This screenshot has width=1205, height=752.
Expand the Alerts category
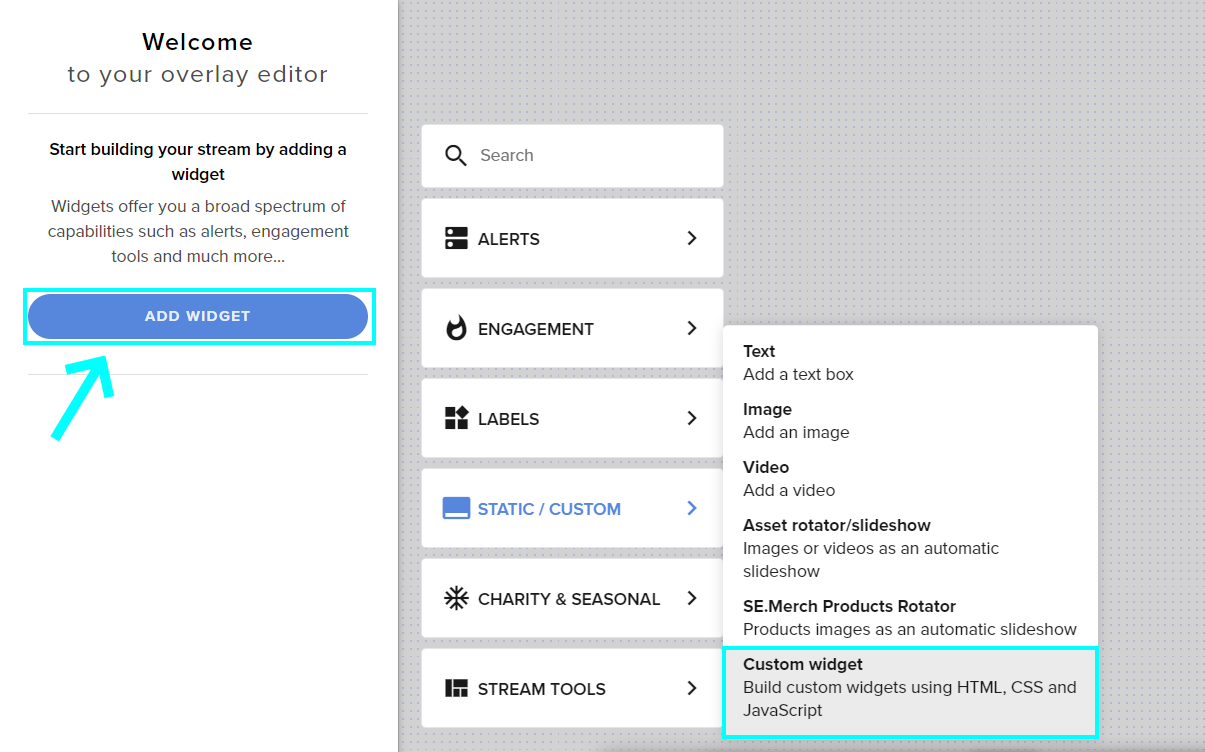[x=691, y=238]
